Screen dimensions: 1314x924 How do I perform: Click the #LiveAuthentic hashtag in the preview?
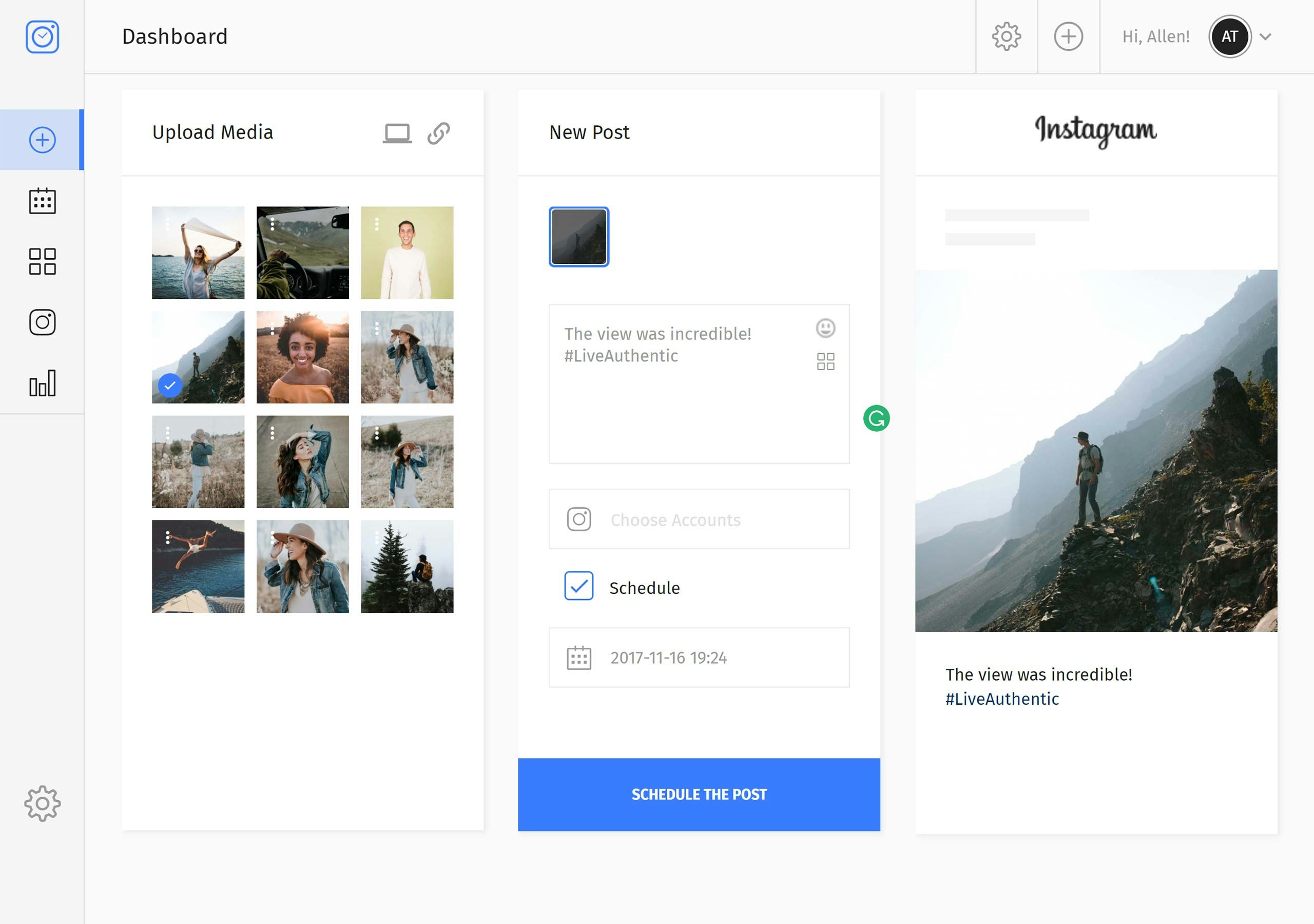(1001, 699)
